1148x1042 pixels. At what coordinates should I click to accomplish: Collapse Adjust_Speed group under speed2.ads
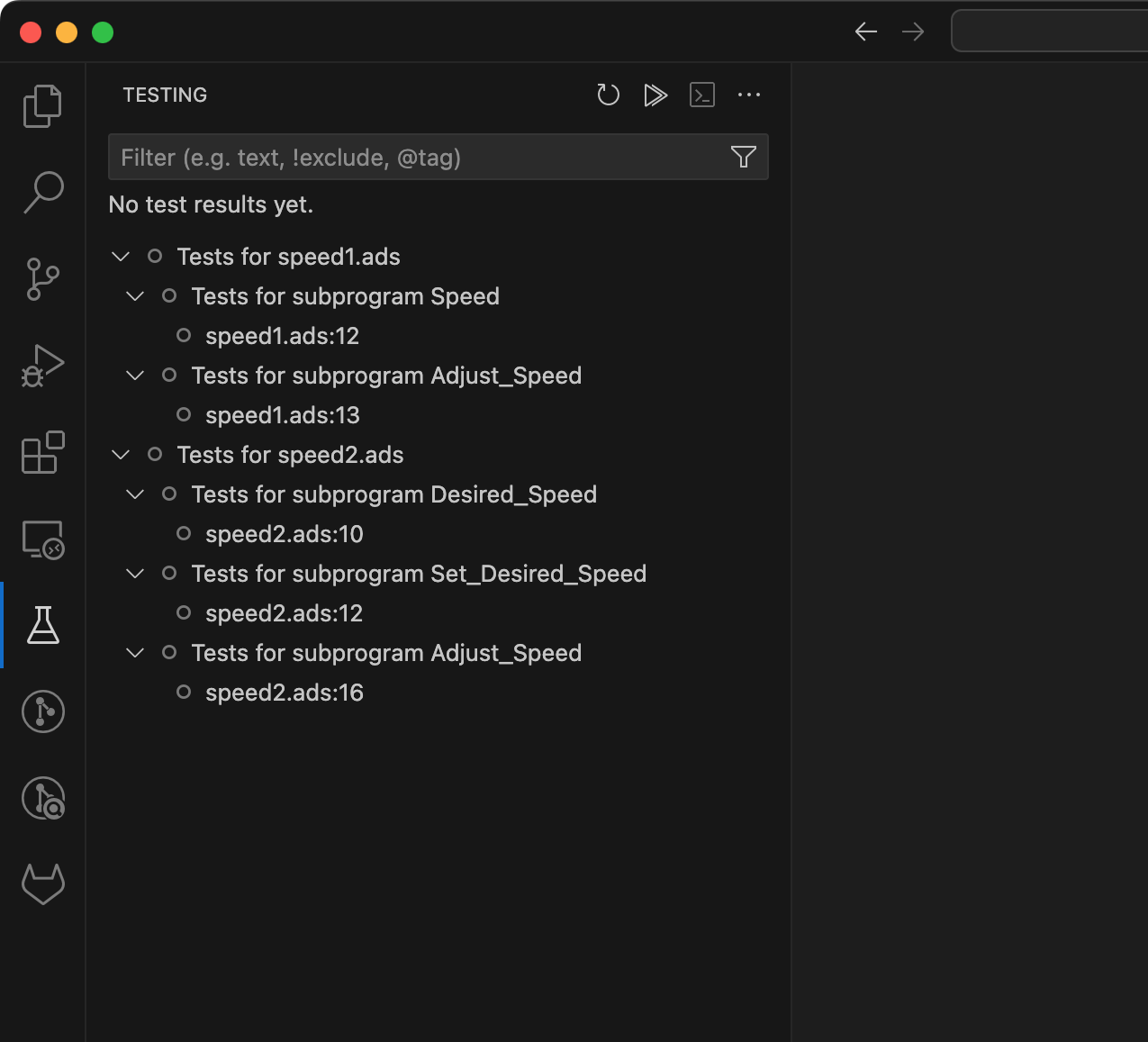click(x=135, y=653)
